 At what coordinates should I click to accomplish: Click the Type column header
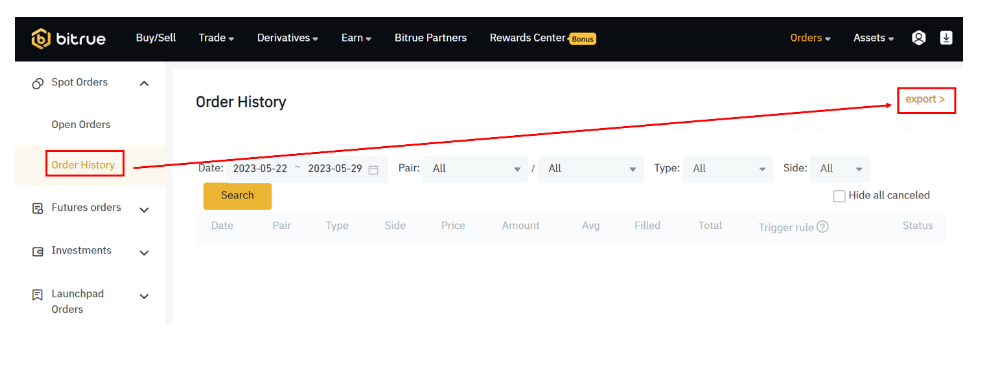[x=337, y=226]
